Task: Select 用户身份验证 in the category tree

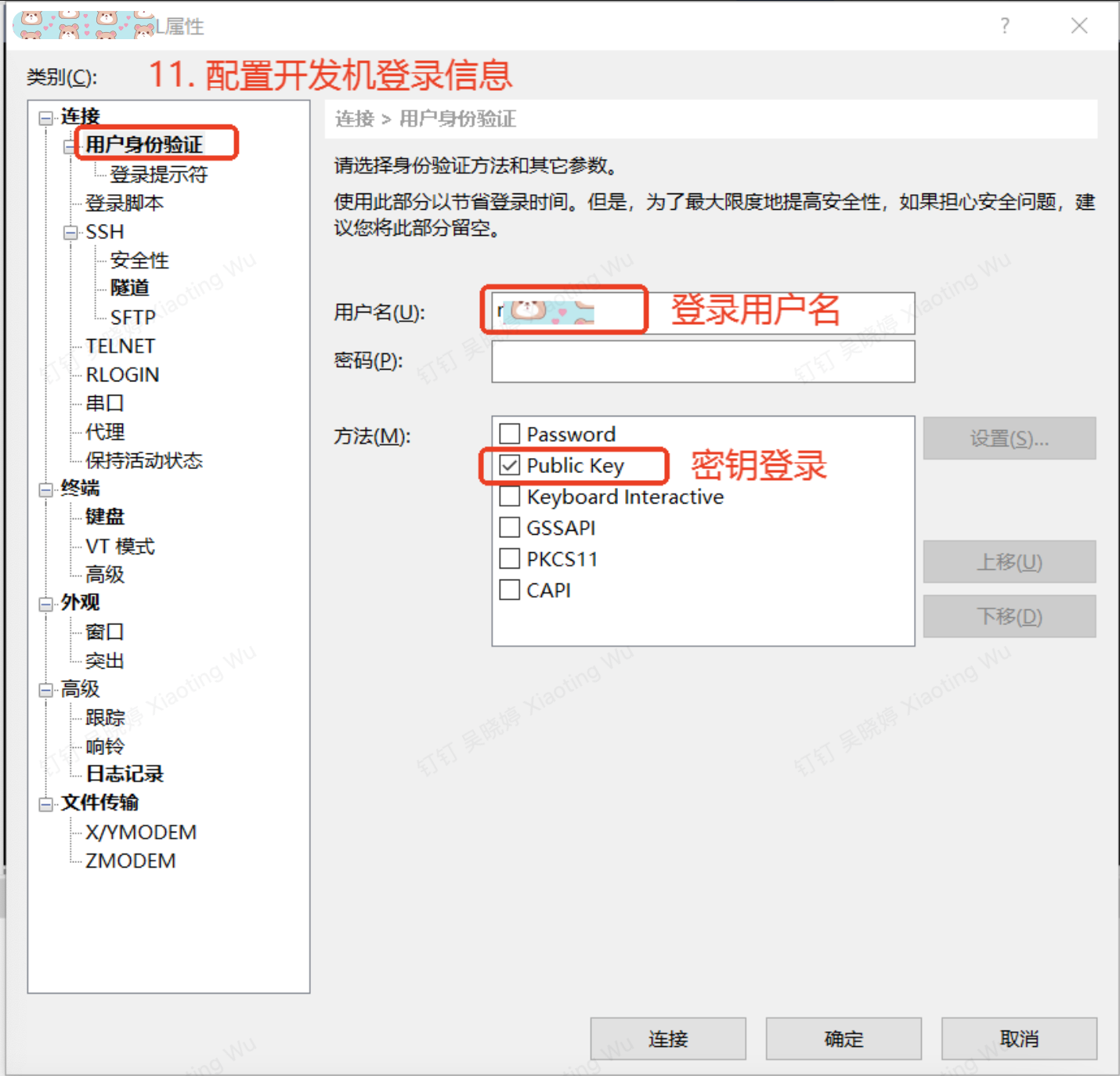Action: pyautogui.click(x=144, y=145)
